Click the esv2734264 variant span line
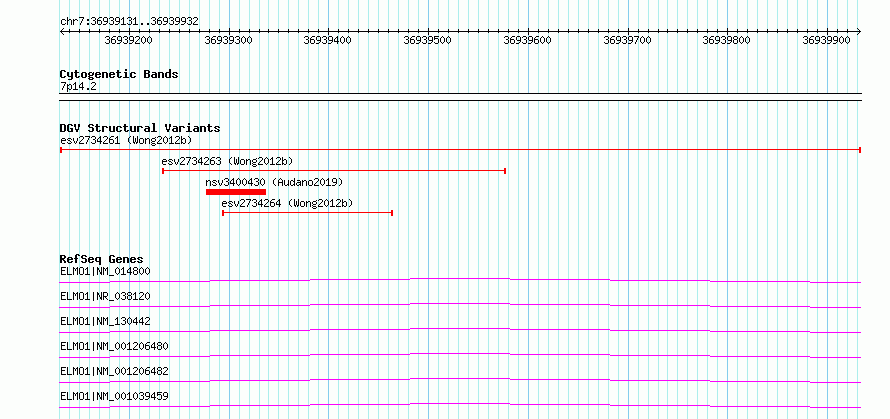 [308, 213]
